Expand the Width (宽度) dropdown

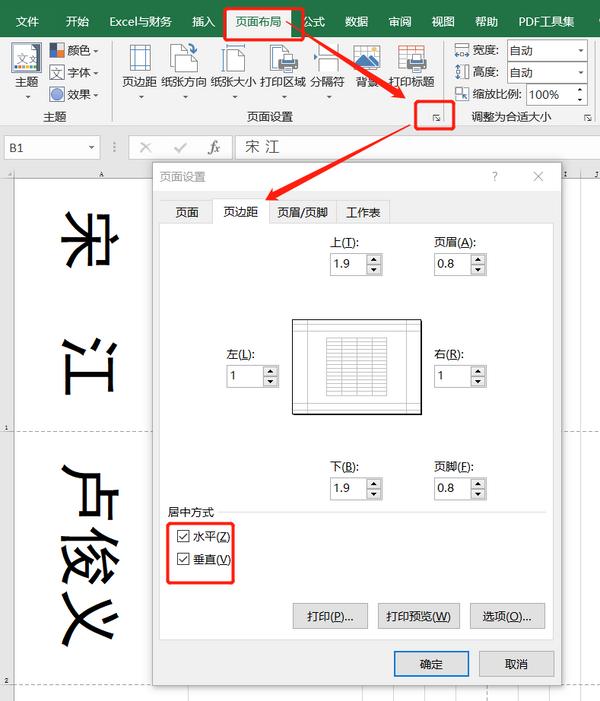click(580, 50)
